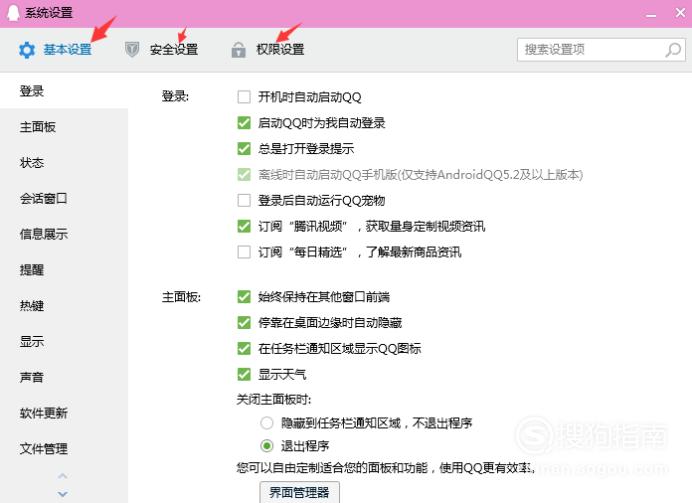Image resolution: width=692 pixels, height=503 pixels.
Task: Uncheck 停靠在桌面边缘时自动隐藏
Action: (x=244, y=323)
